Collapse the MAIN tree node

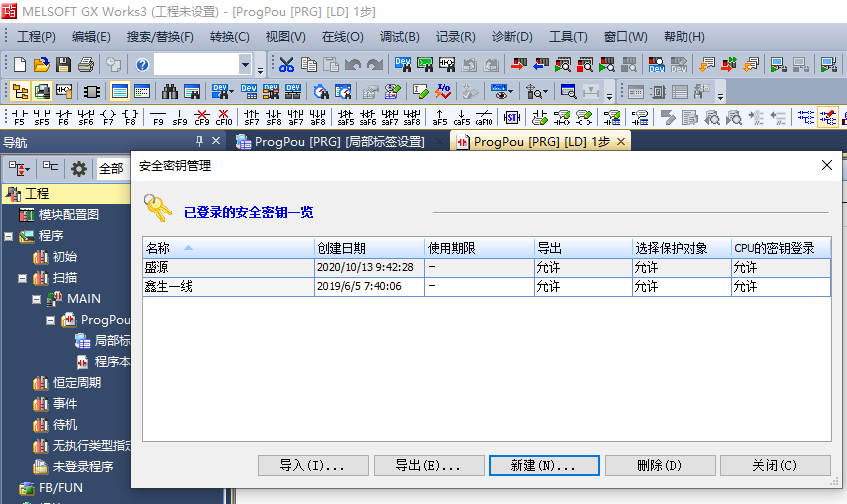coord(37,299)
